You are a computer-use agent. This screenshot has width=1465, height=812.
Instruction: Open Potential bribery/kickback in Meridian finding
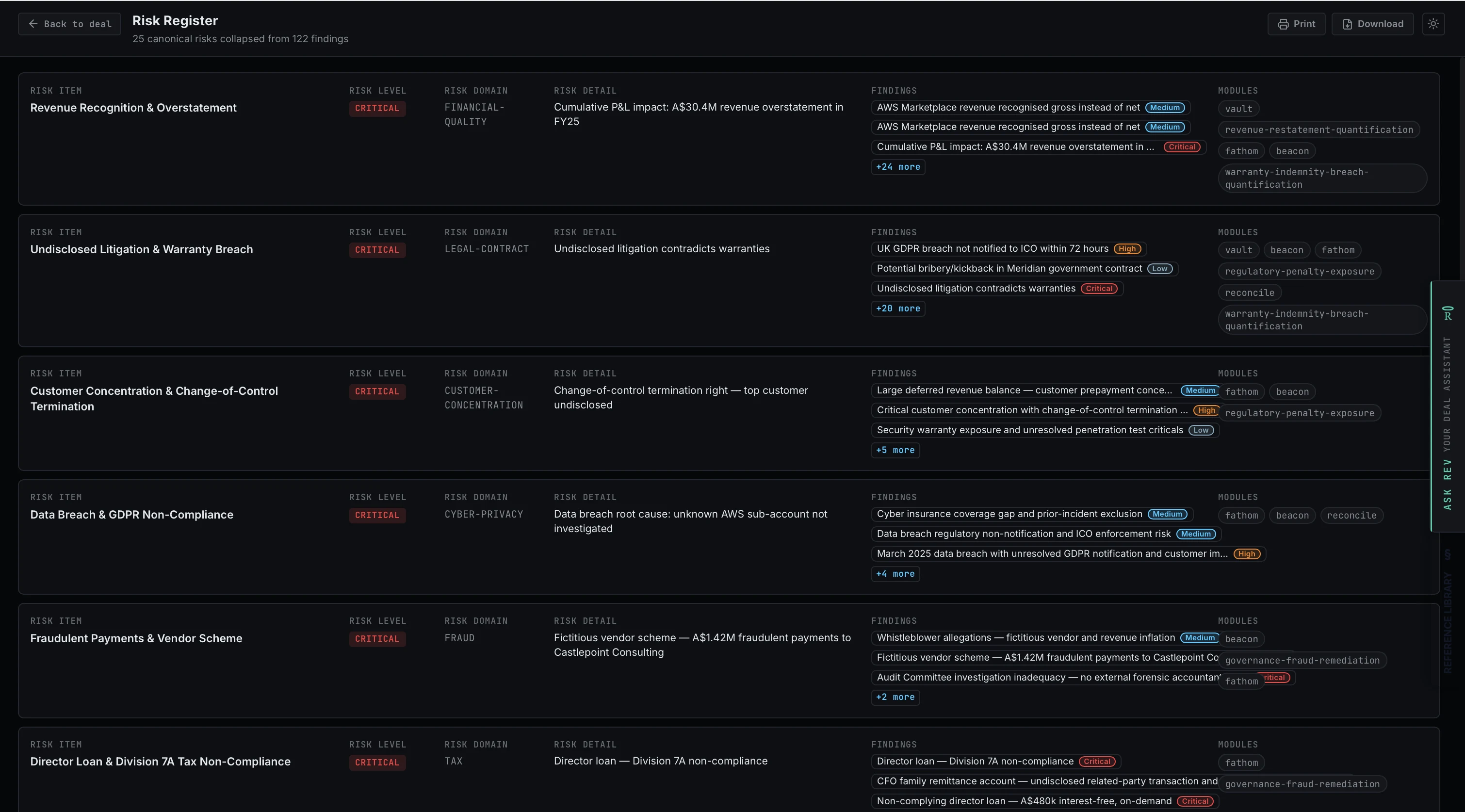pyautogui.click(x=1024, y=268)
